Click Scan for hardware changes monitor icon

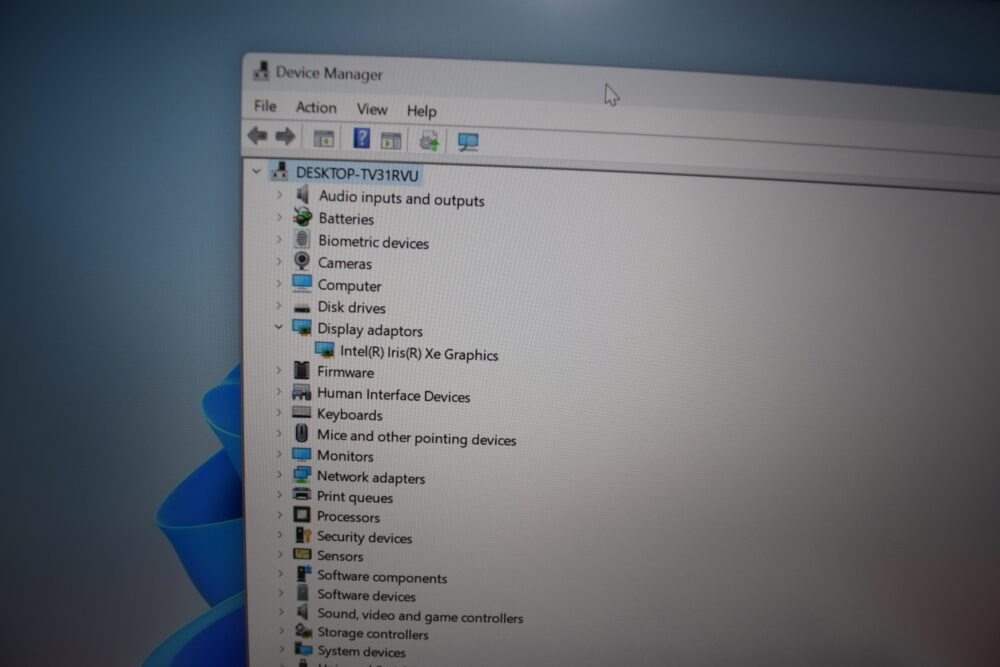click(x=468, y=142)
